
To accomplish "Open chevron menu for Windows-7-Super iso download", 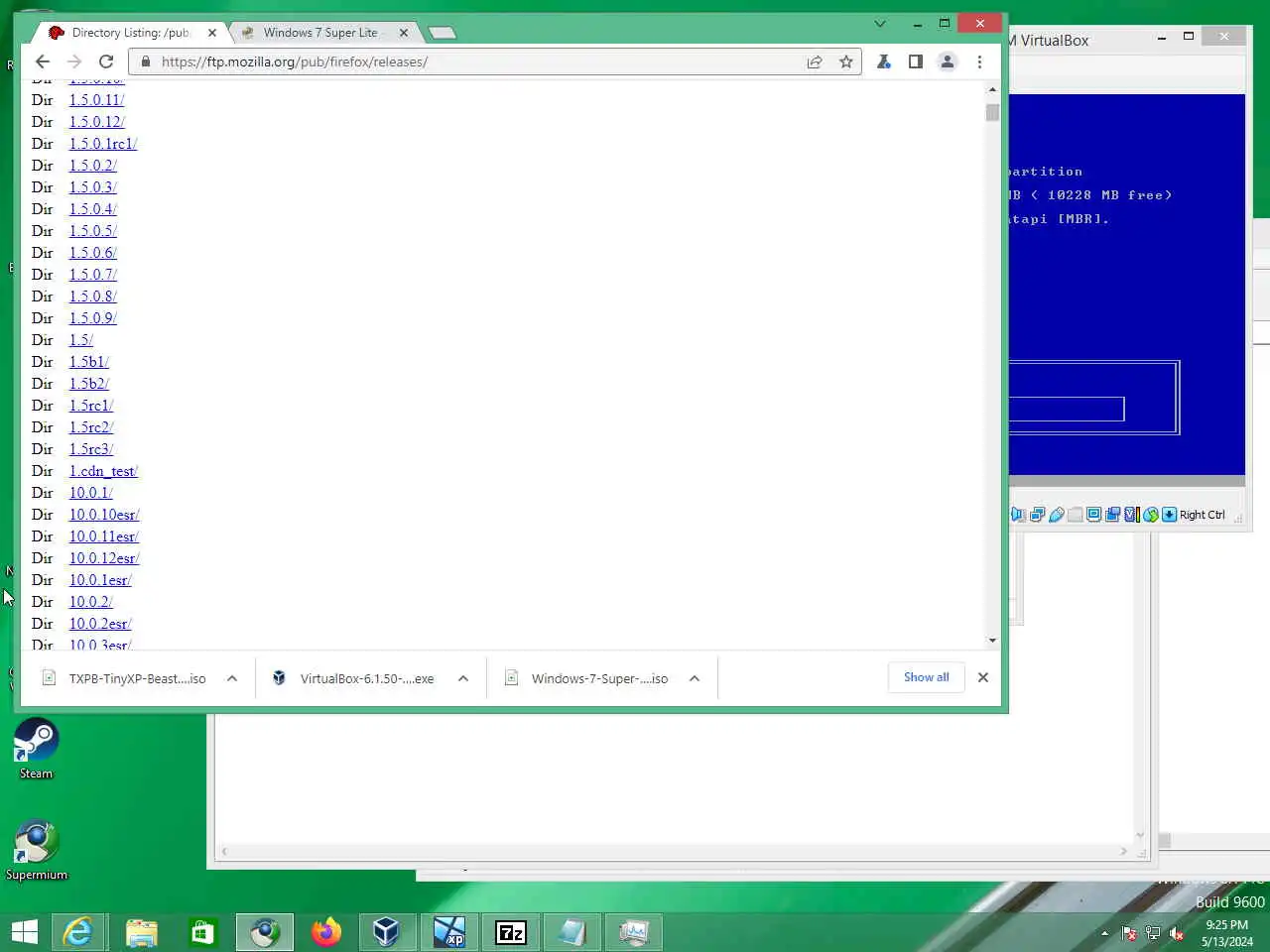I will coord(695,678).
